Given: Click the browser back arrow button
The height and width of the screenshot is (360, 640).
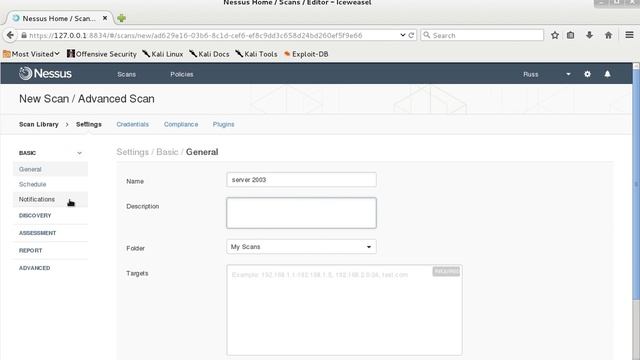Looking at the screenshot, I should coord(10,35).
